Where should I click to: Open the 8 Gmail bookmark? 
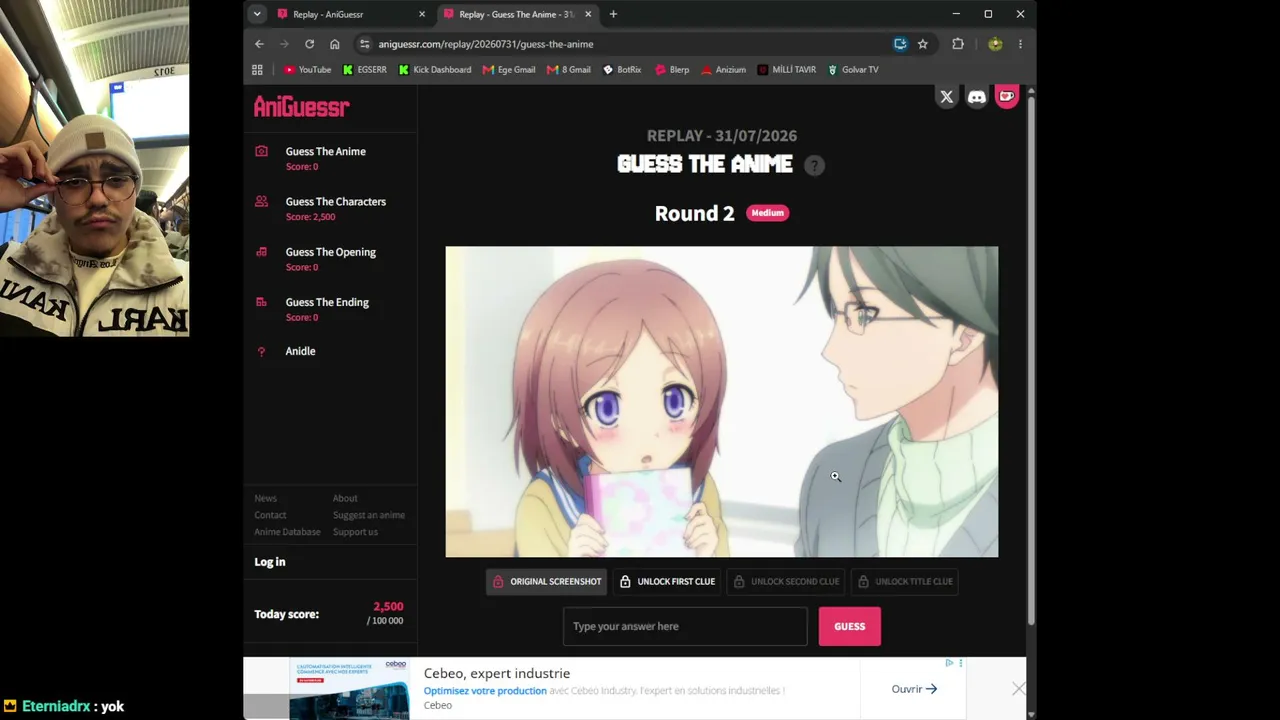point(569,70)
